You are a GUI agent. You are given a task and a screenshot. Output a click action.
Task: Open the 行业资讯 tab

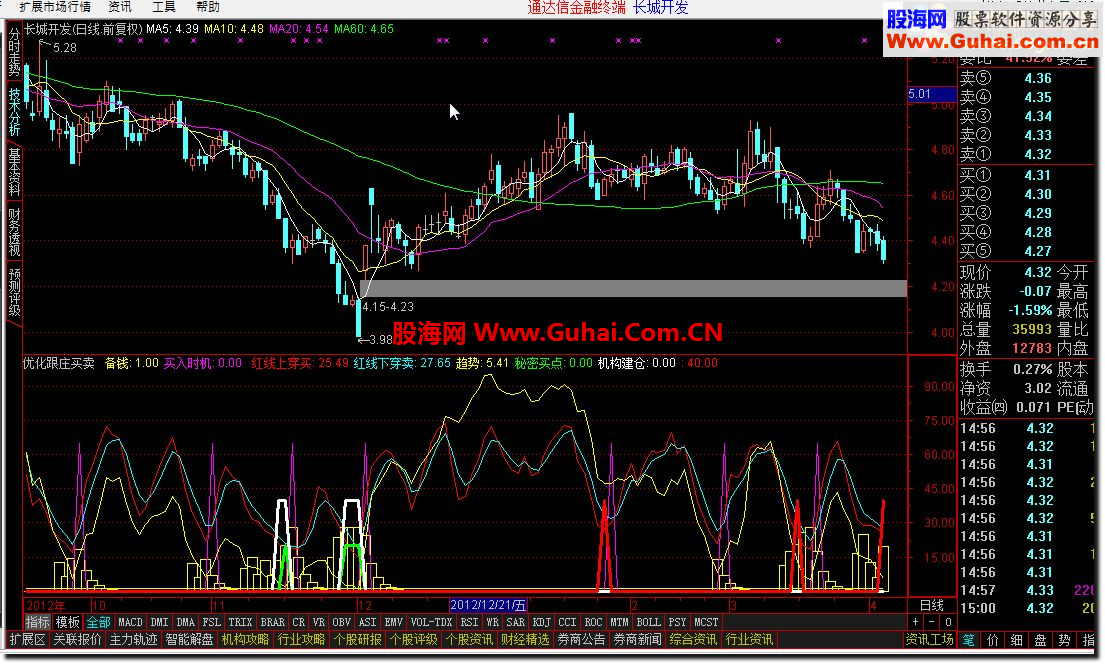point(749,640)
